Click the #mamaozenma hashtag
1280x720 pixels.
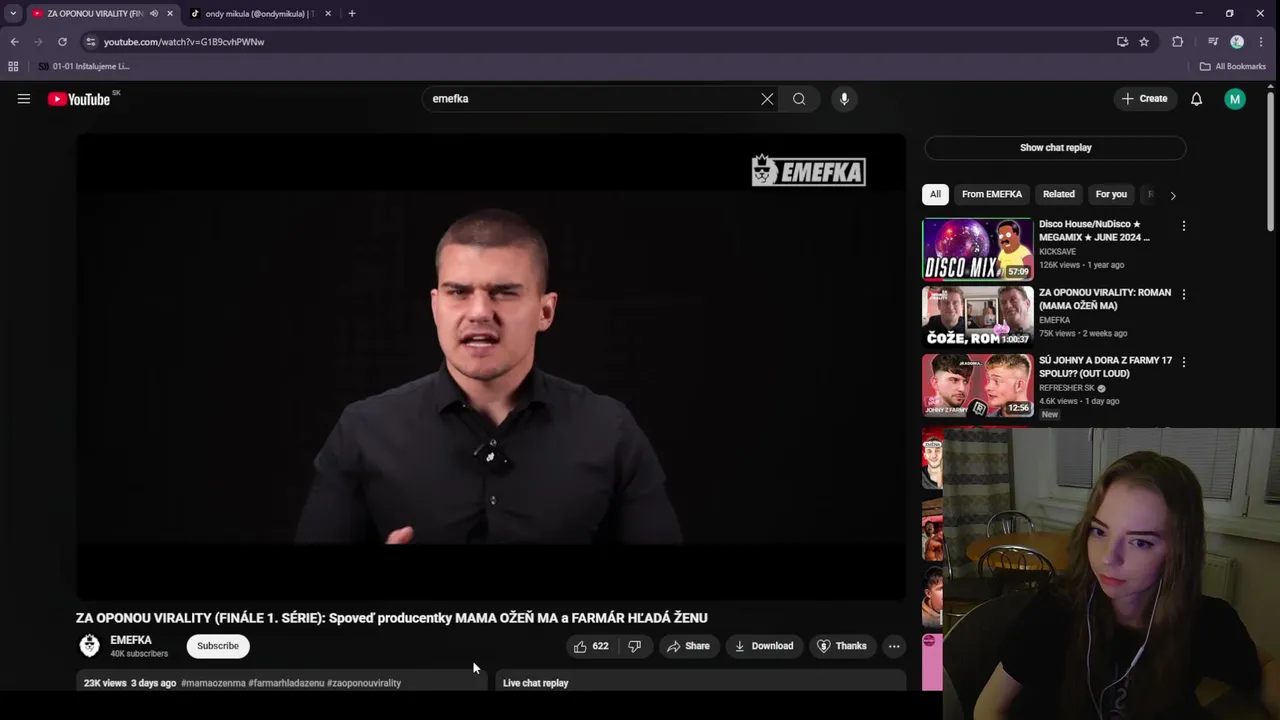click(213, 683)
